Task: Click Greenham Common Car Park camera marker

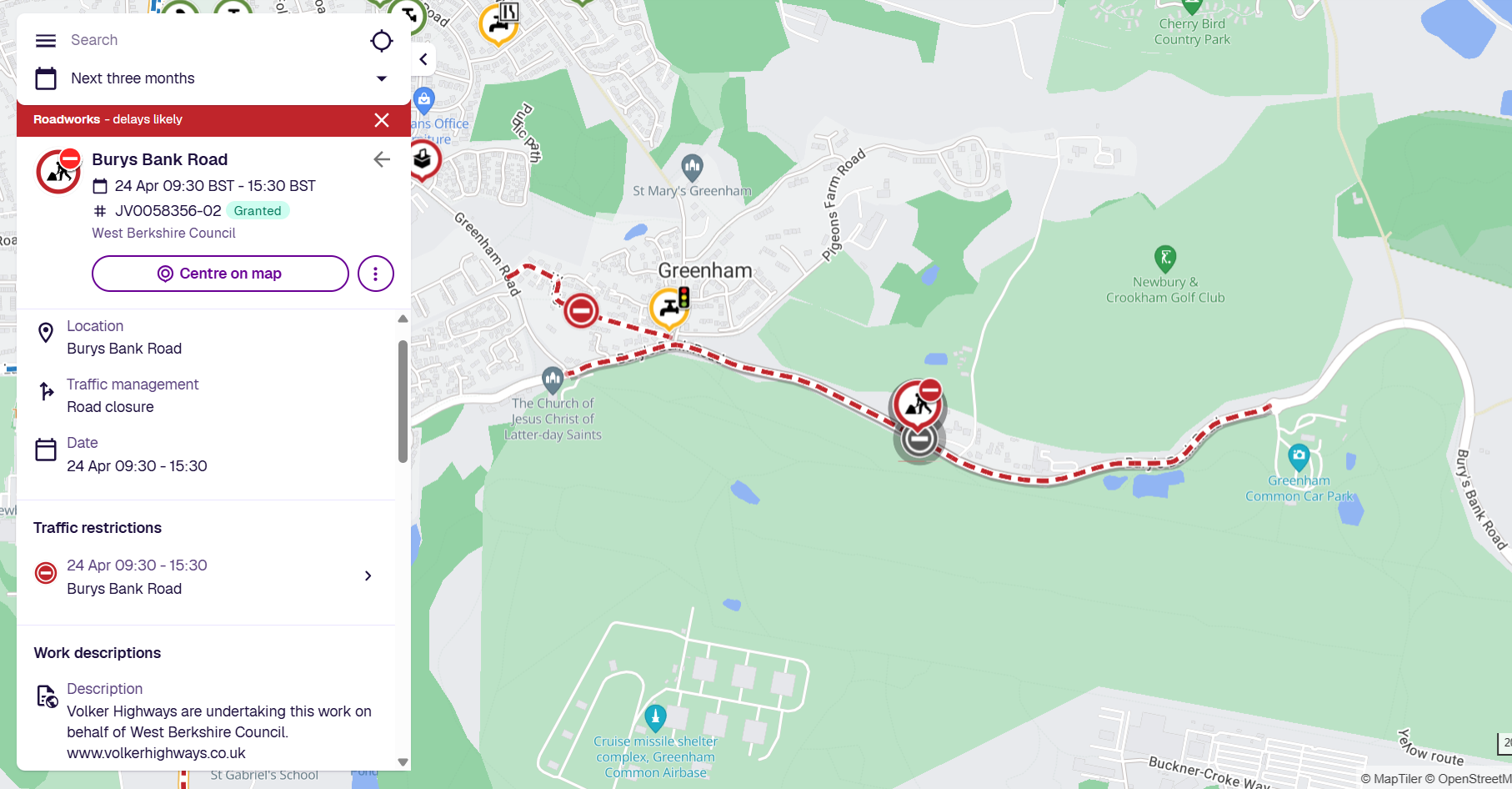Action: click(x=1299, y=457)
